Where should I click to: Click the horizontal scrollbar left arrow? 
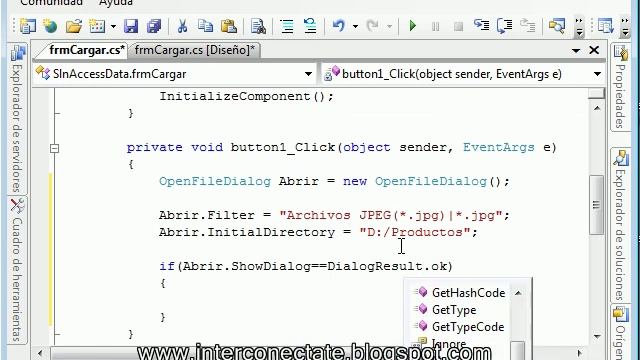click(40, 353)
